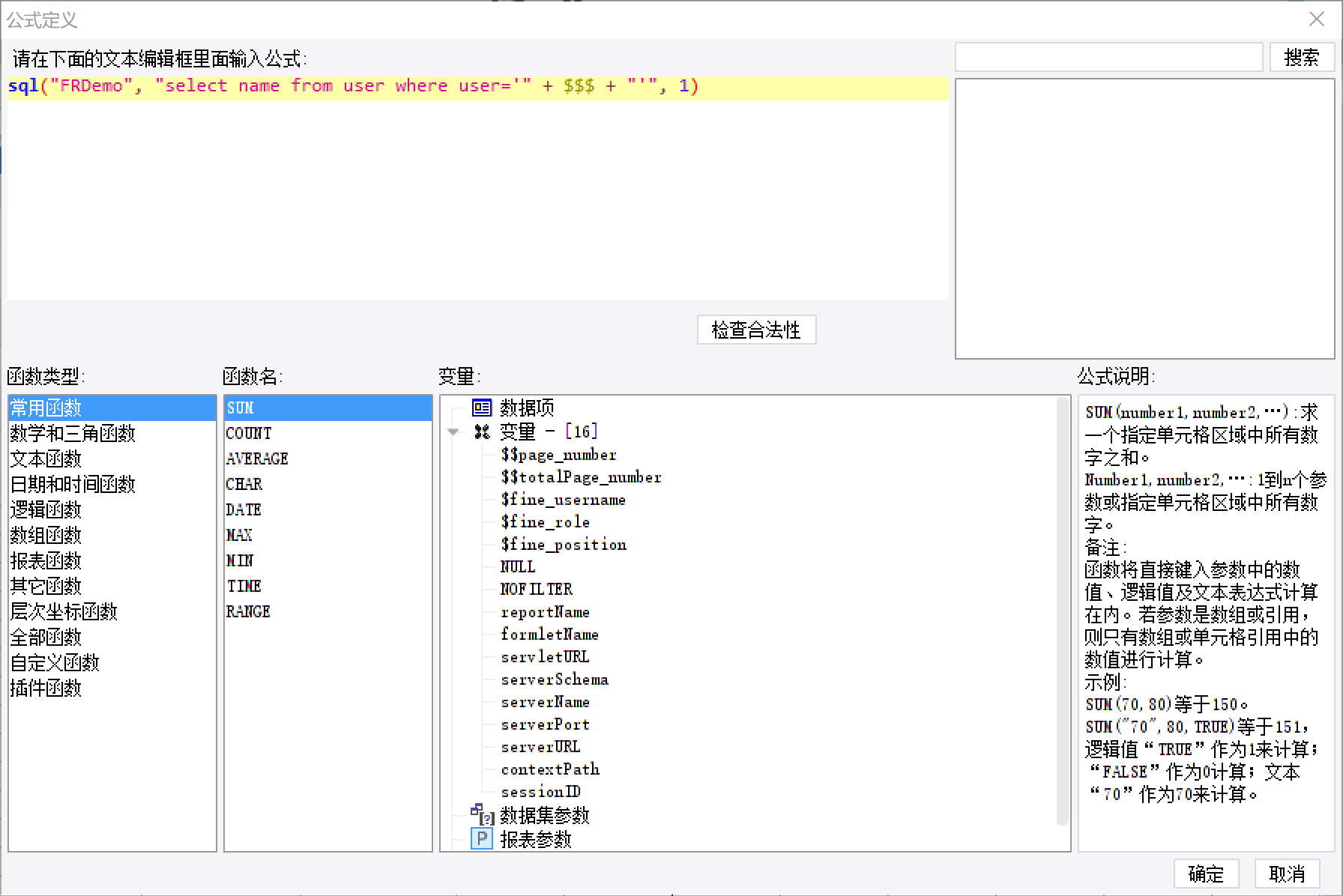Image resolution: width=1343 pixels, height=896 pixels.
Task: Click 检查合法性 to validate formula
Action: 756,330
